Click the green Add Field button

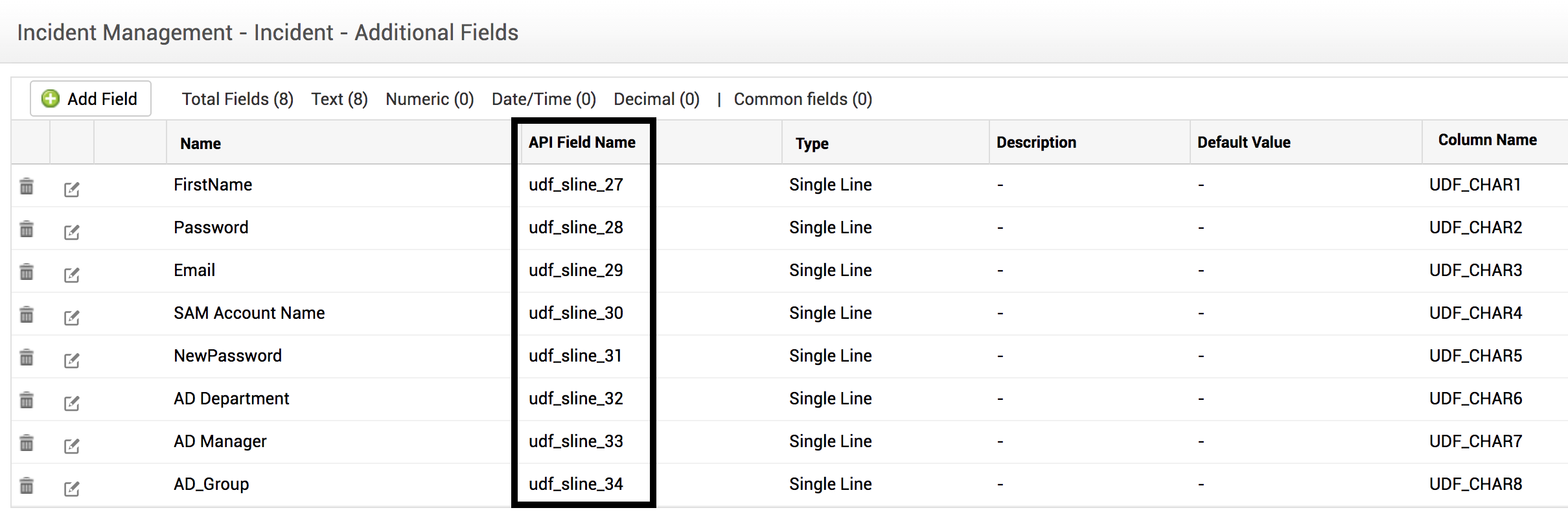coord(91,98)
